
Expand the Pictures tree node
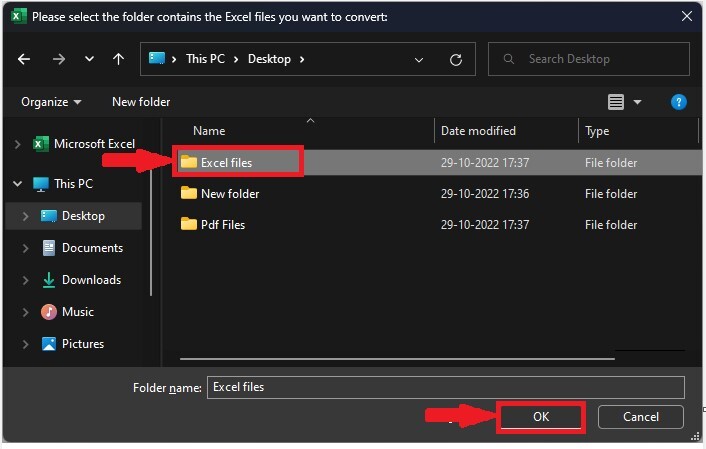[x=25, y=344]
